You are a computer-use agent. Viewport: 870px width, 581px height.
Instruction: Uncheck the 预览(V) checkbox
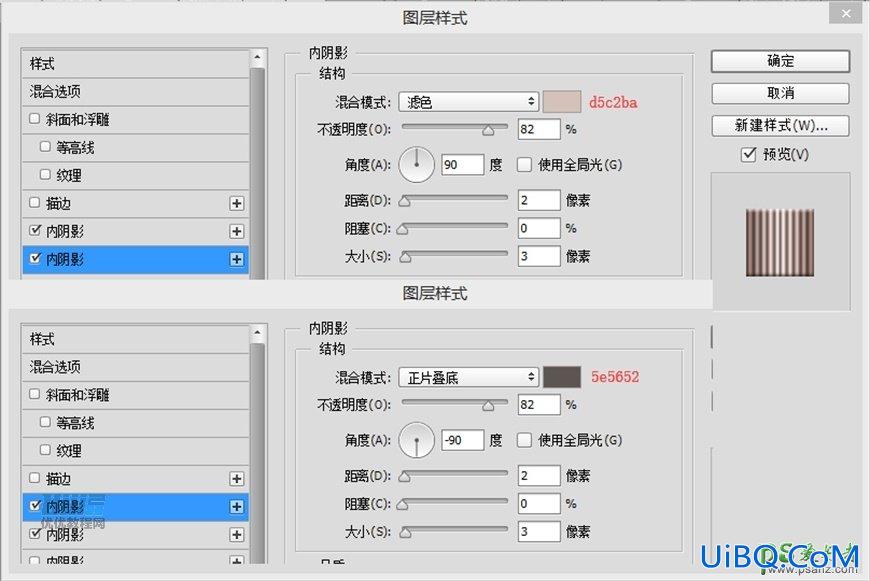click(748, 154)
